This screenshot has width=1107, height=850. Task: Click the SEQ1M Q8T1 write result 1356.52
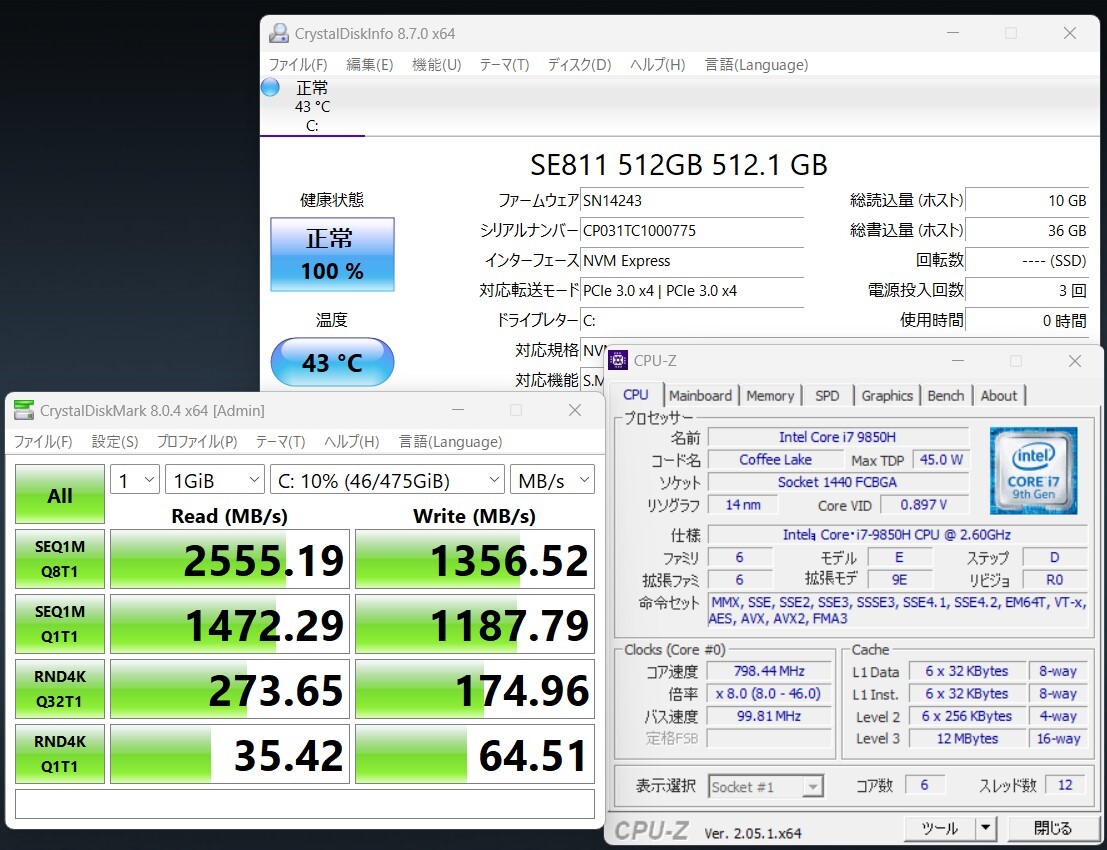(474, 559)
